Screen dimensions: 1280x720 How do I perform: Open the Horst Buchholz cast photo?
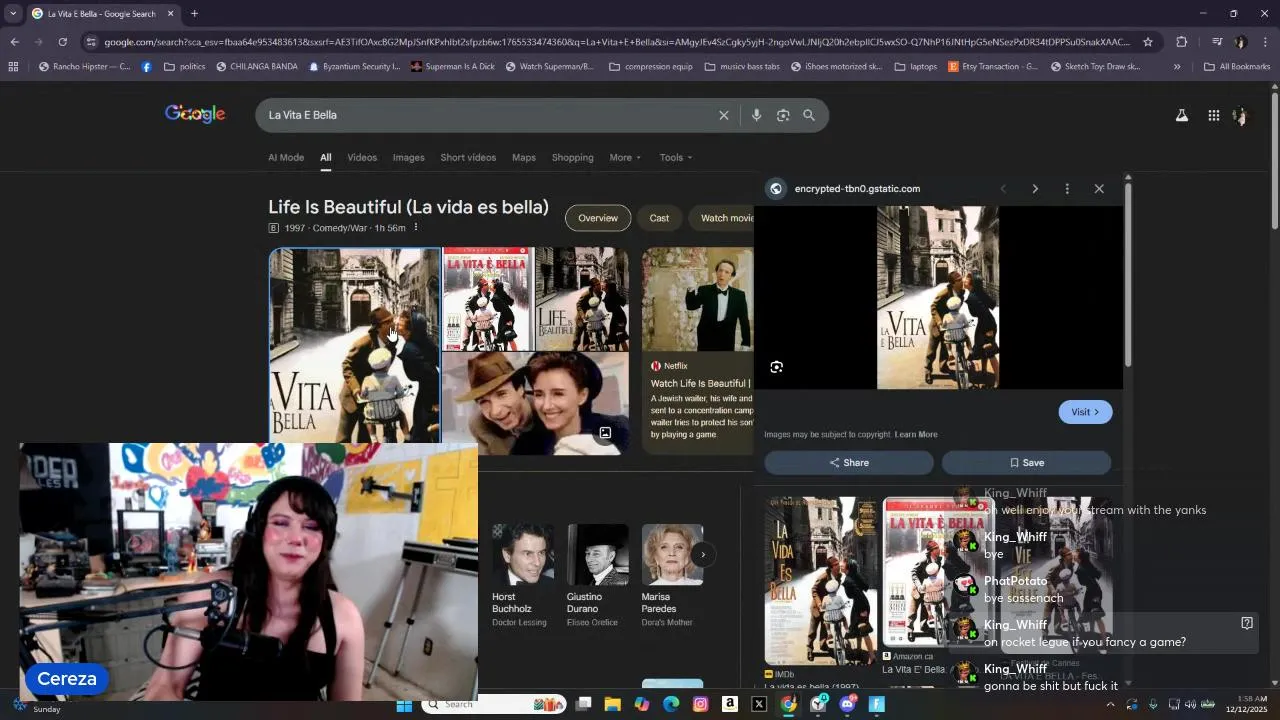pos(523,554)
